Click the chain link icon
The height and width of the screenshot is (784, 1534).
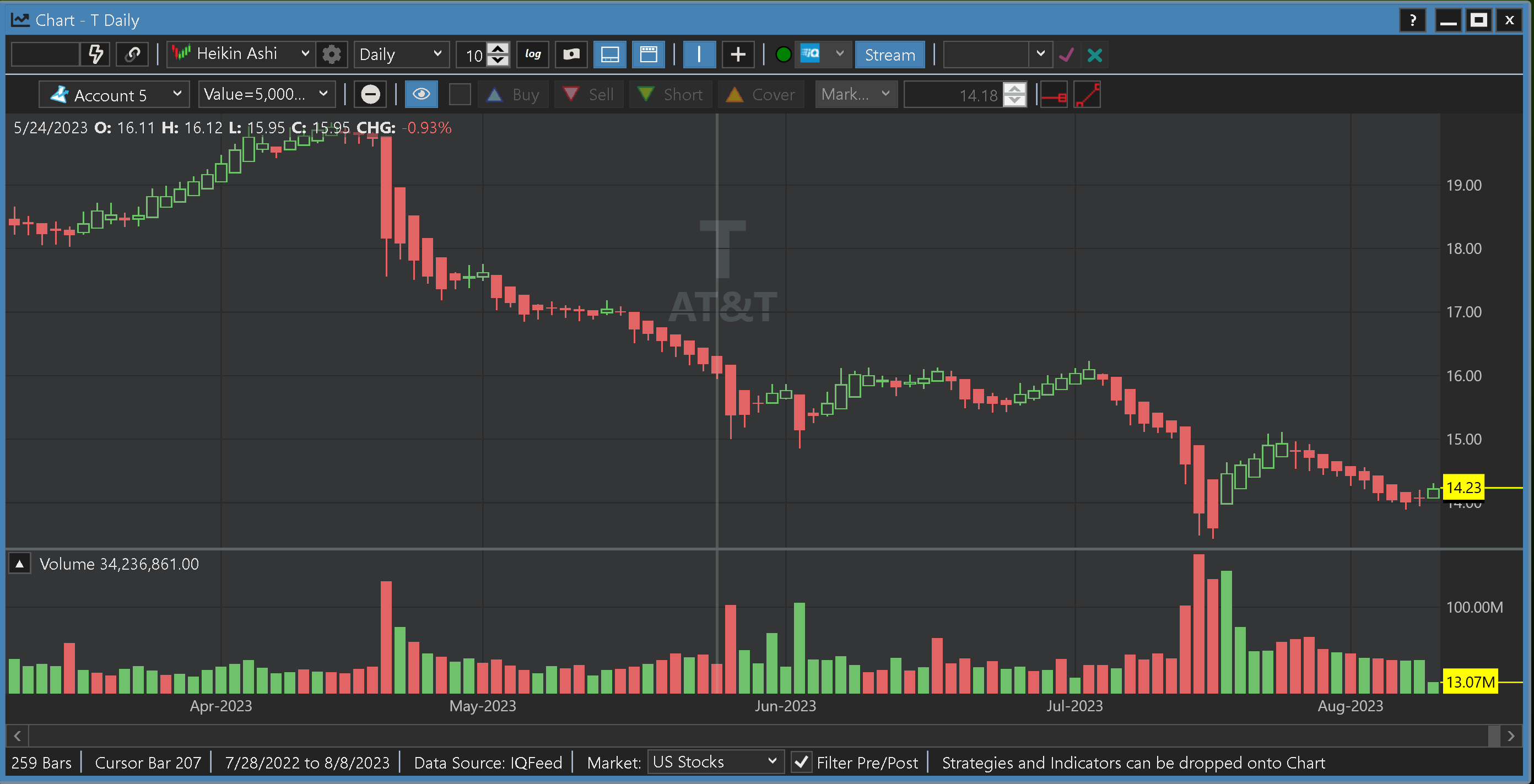coord(132,54)
